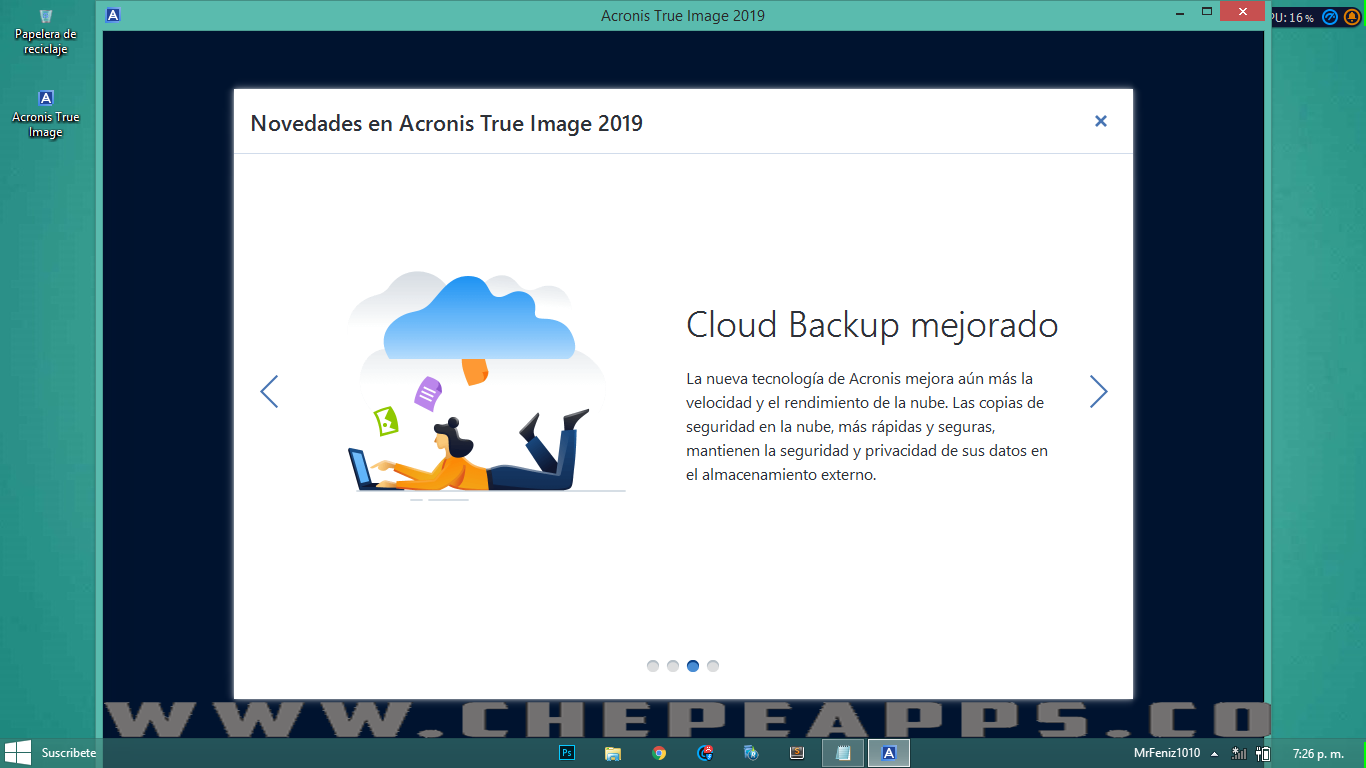This screenshot has height=768, width=1366.
Task: Switch to Acronis taskbar button
Action: point(889,753)
